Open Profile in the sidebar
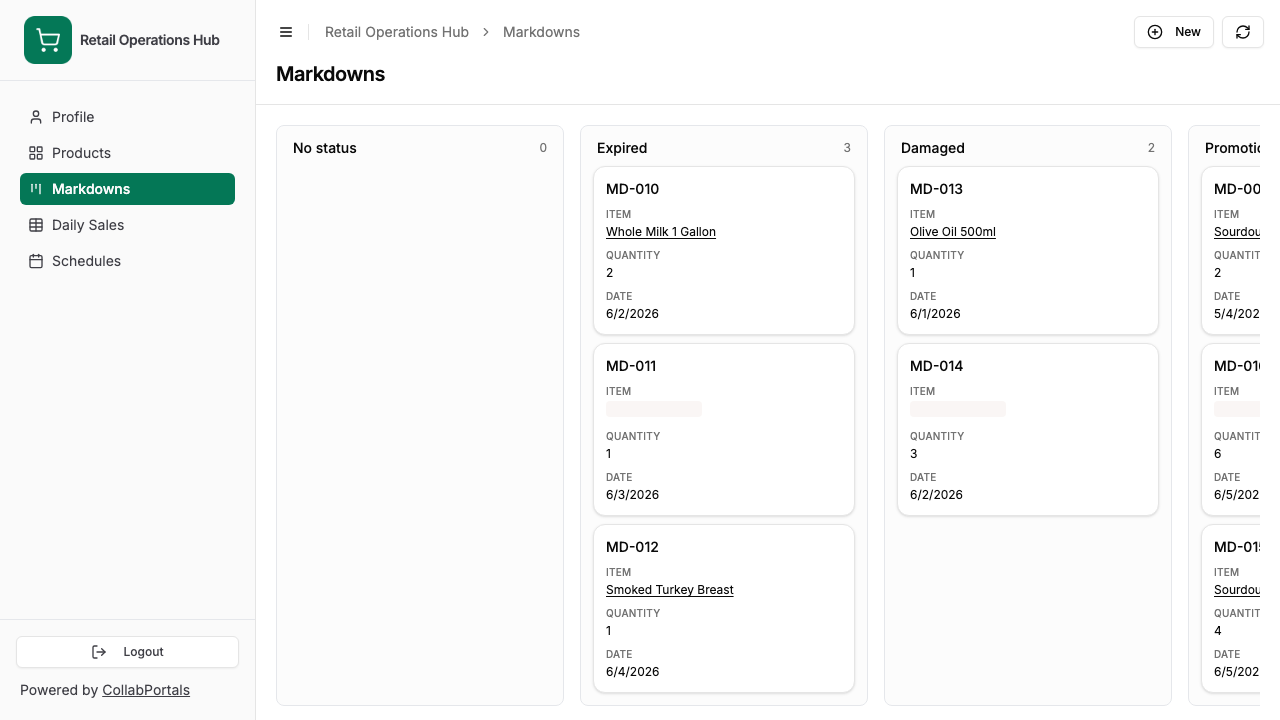Viewport: 1280px width, 720px height. [x=127, y=117]
